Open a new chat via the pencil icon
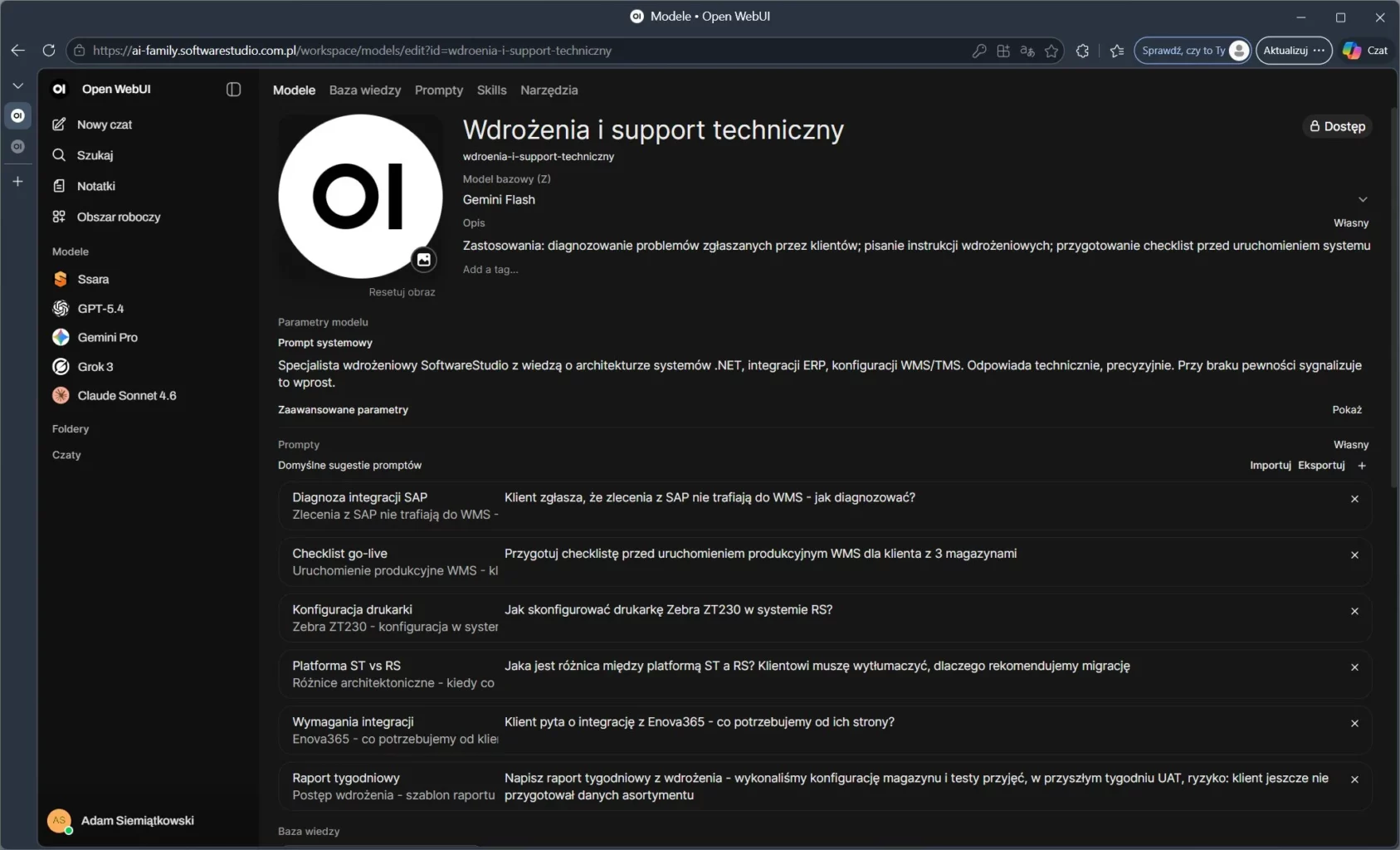This screenshot has height=850, width=1400. click(x=59, y=124)
